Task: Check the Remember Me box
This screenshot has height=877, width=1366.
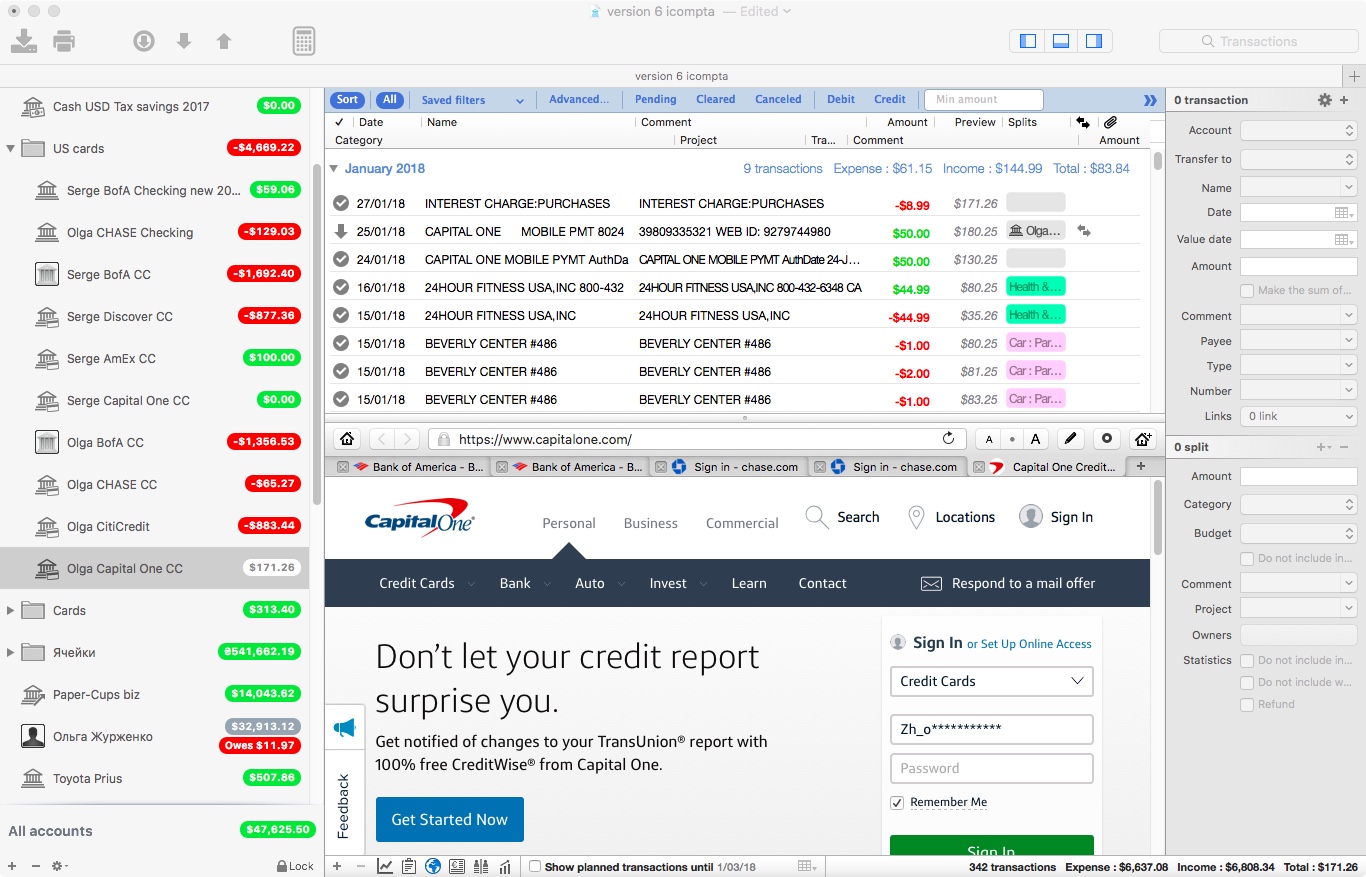Action: click(897, 802)
